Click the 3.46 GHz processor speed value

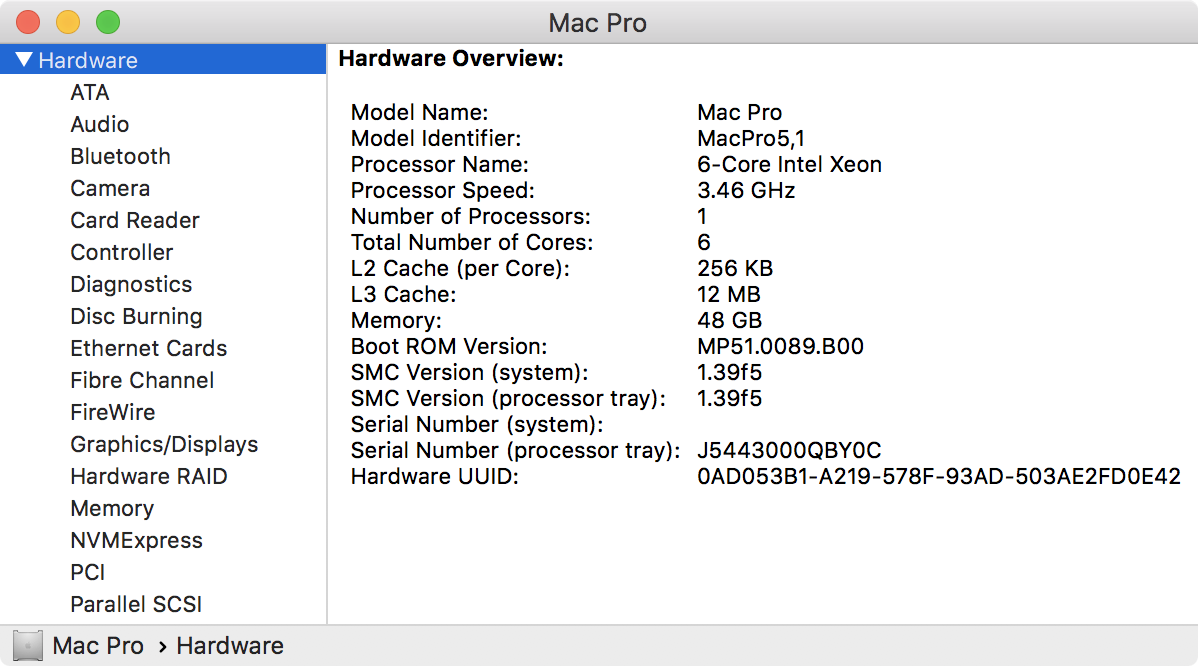746,191
